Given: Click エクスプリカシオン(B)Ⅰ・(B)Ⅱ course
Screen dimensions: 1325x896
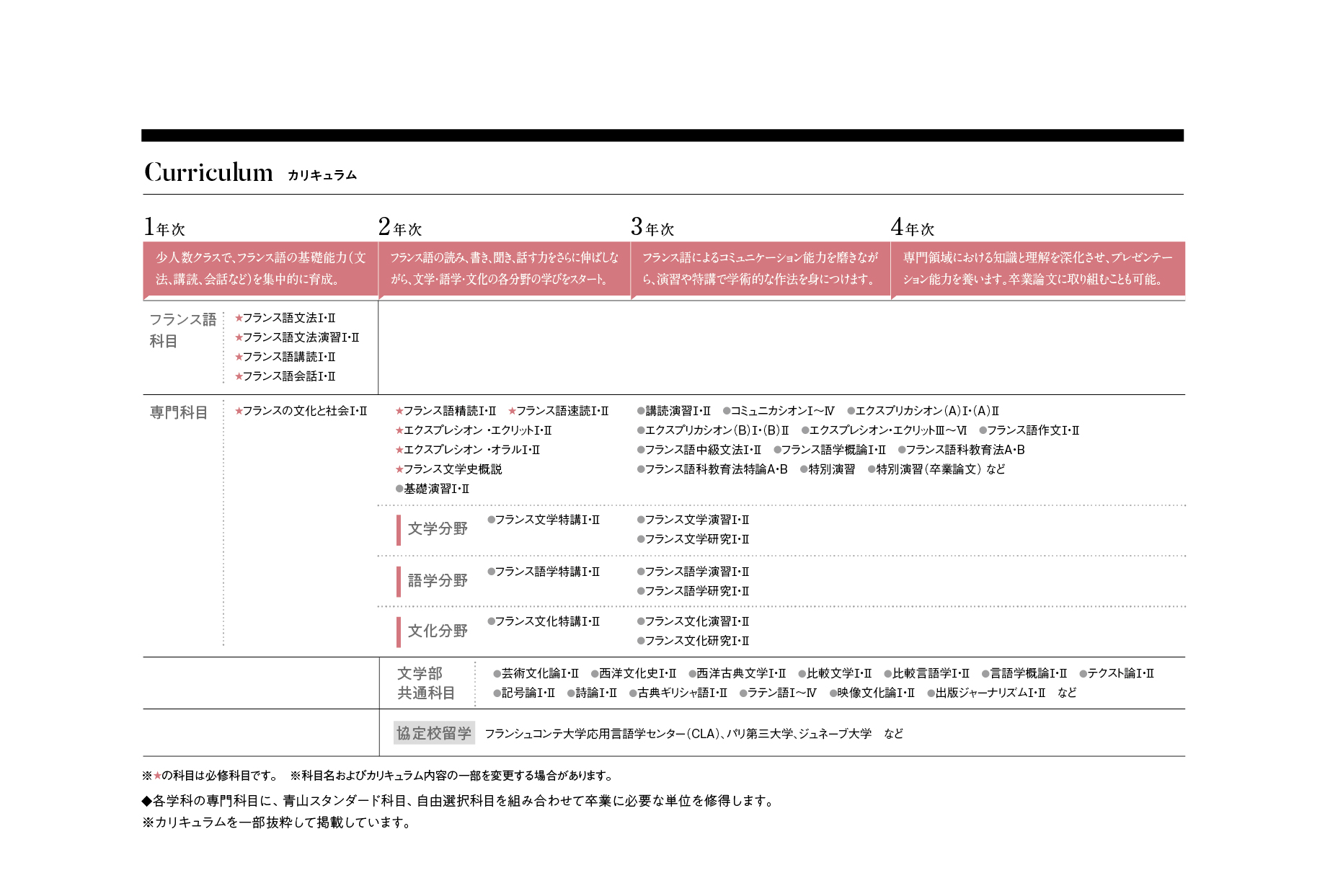Looking at the screenshot, I should click(713, 430).
